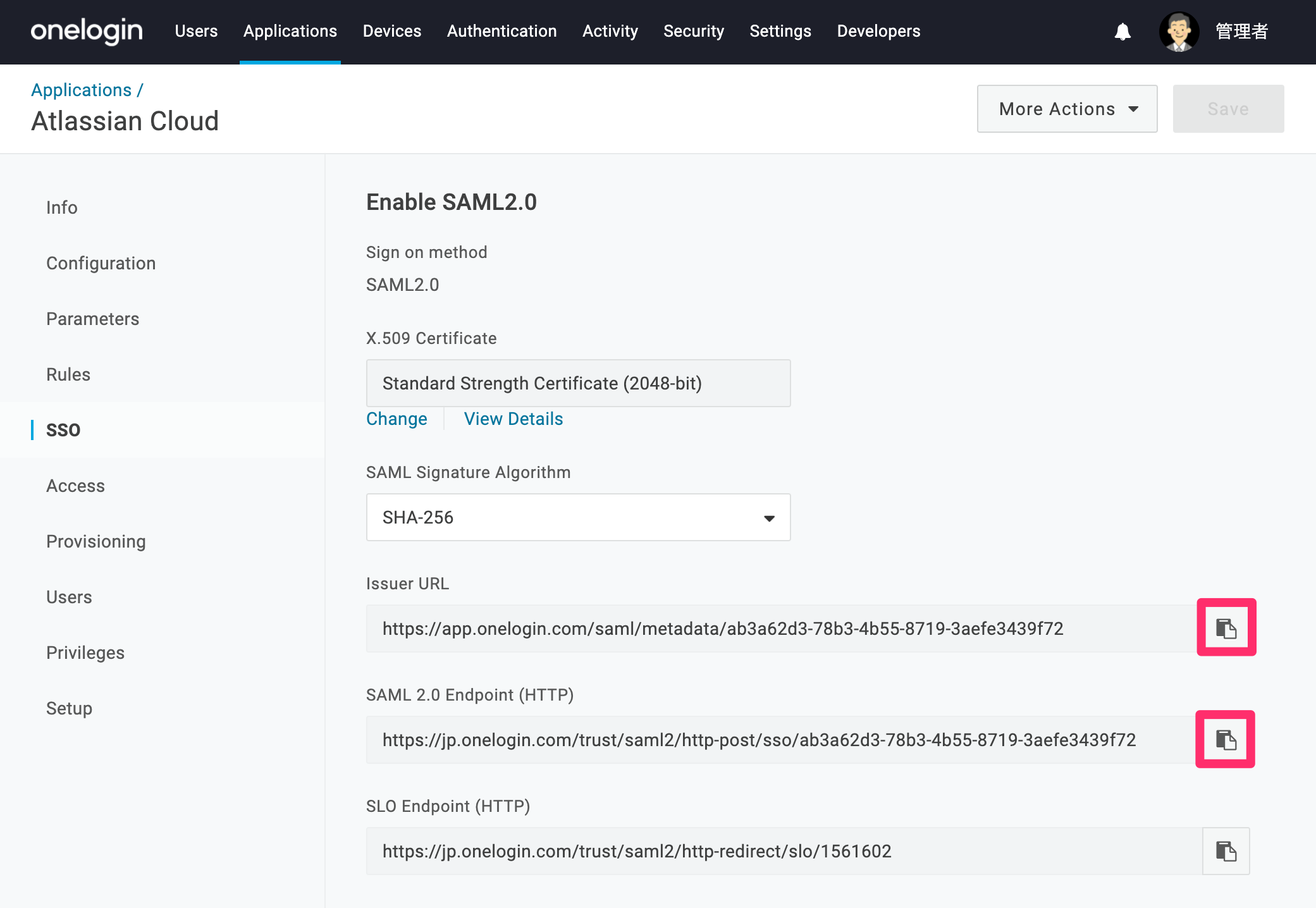
Task: Expand the SAML Signature Algorithm dropdown
Action: pyautogui.click(x=578, y=517)
